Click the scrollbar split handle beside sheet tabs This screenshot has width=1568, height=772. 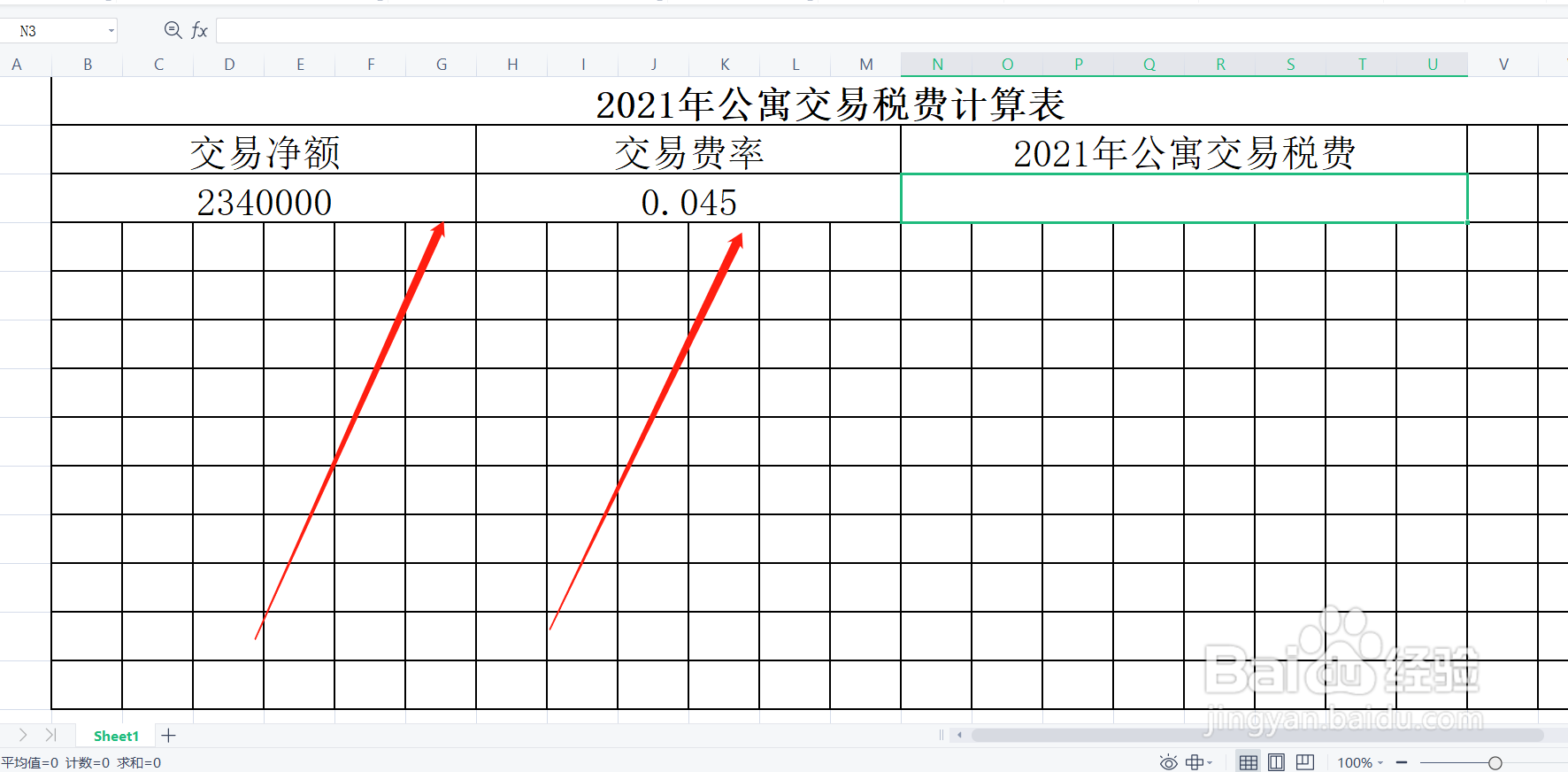click(x=942, y=735)
